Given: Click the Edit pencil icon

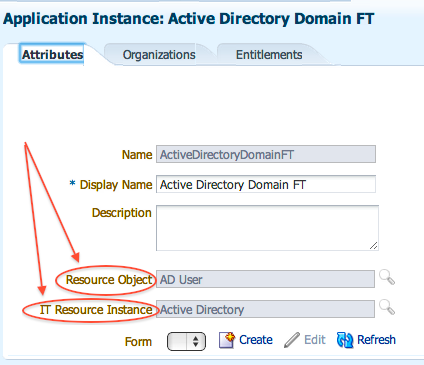Looking at the screenshot, I should tap(292, 340).
